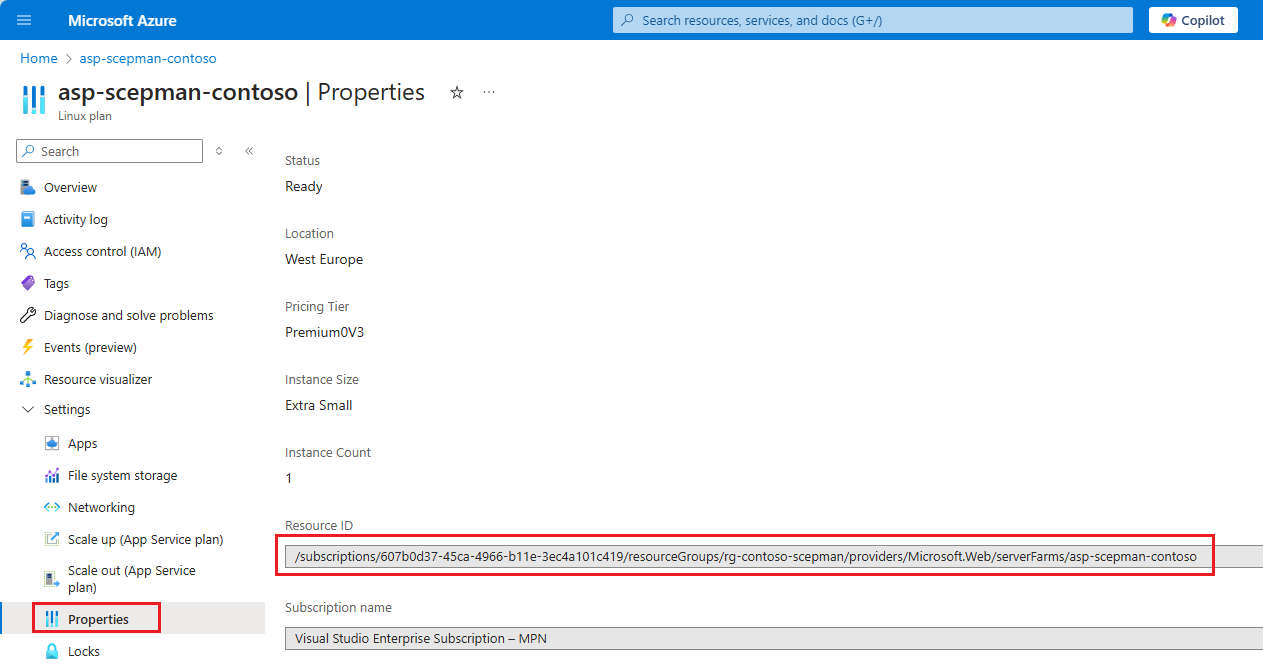Collapse the sidebar with double chevron

pos(249,151)
